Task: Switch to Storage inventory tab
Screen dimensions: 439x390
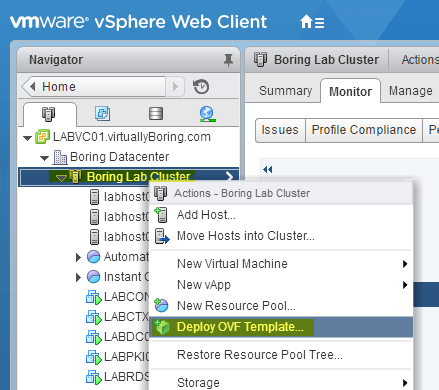Action: coord(156,114)
